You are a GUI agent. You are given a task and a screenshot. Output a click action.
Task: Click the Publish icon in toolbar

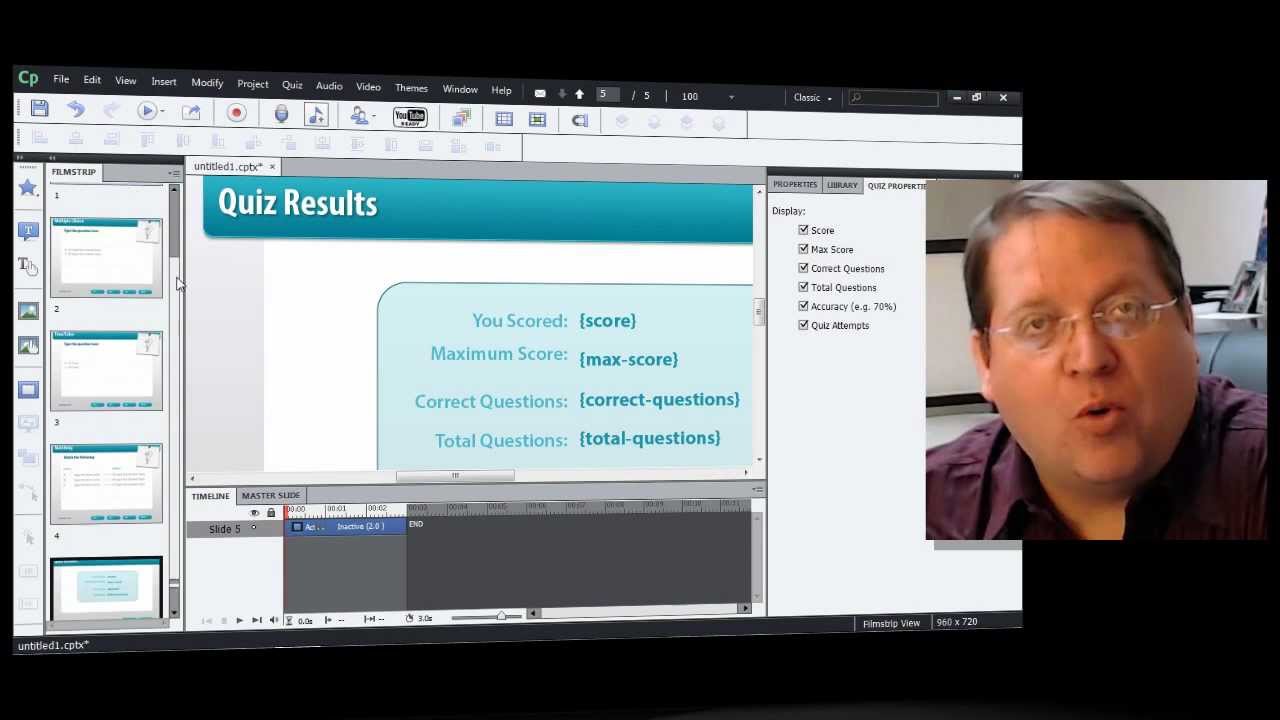click(191, 112)
